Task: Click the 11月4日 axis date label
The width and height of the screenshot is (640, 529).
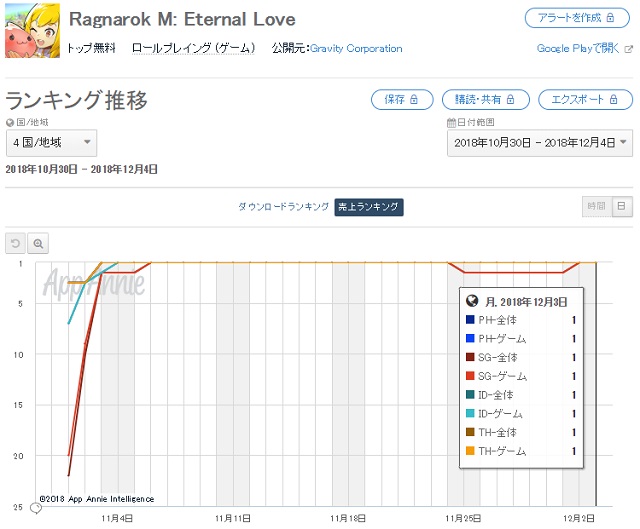Action: [117, 518]
